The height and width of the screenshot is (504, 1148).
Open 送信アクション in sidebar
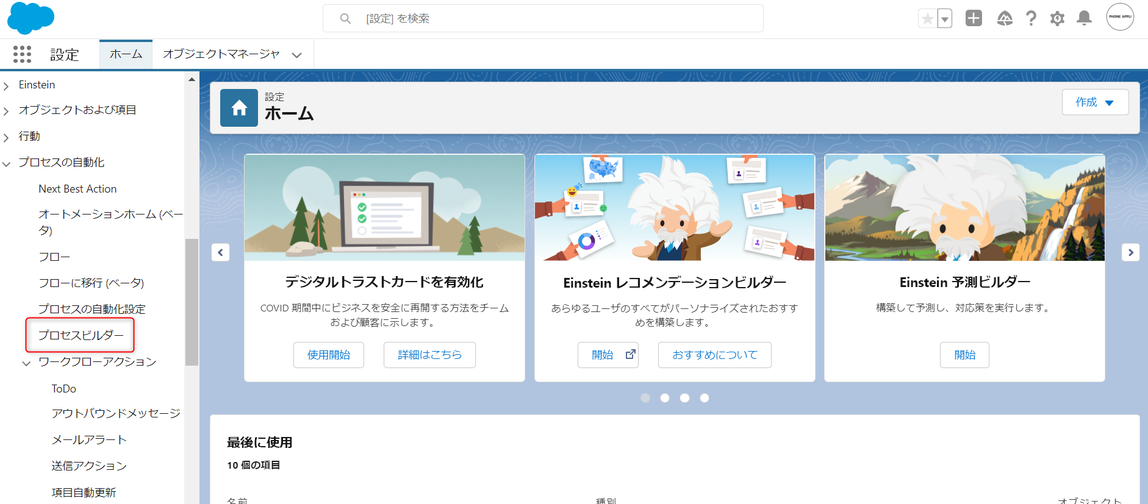(x=89, y=466)
